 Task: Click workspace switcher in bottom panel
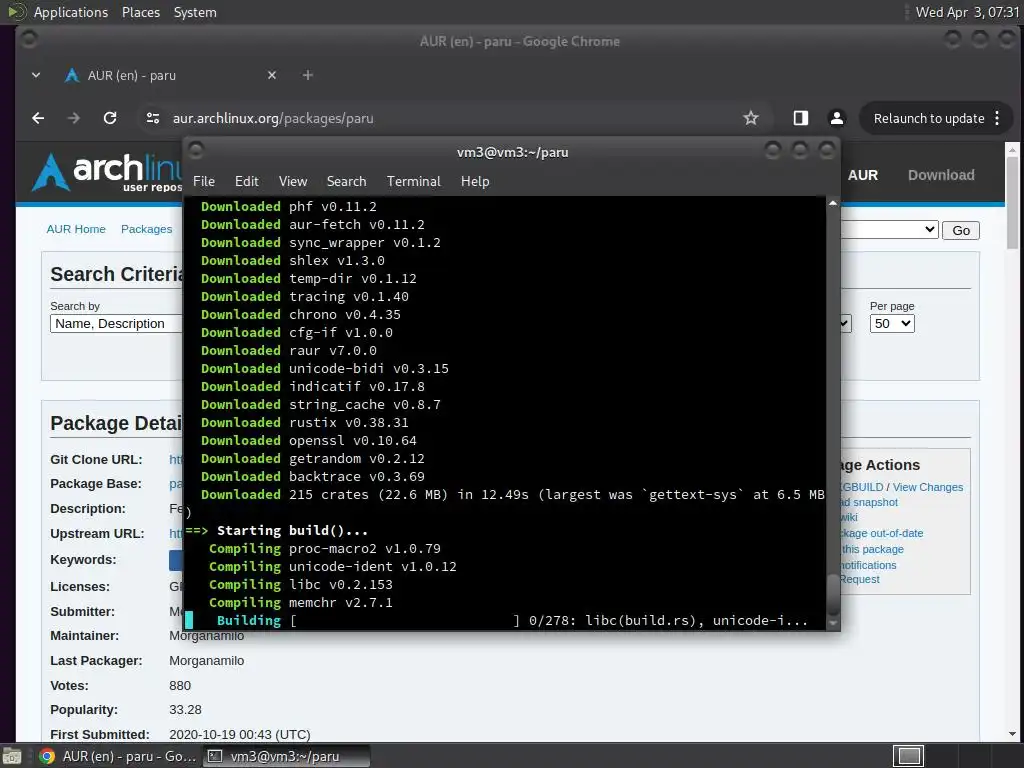(x=908, y=756)
